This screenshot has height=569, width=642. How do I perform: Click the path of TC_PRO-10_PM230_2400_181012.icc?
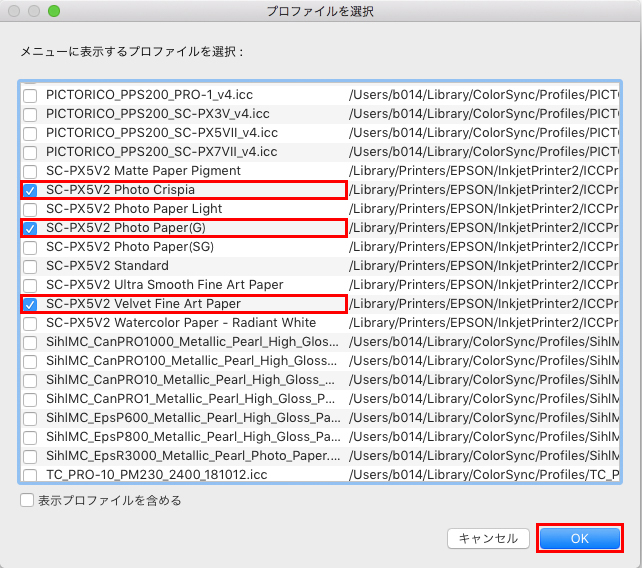(484, 475)
